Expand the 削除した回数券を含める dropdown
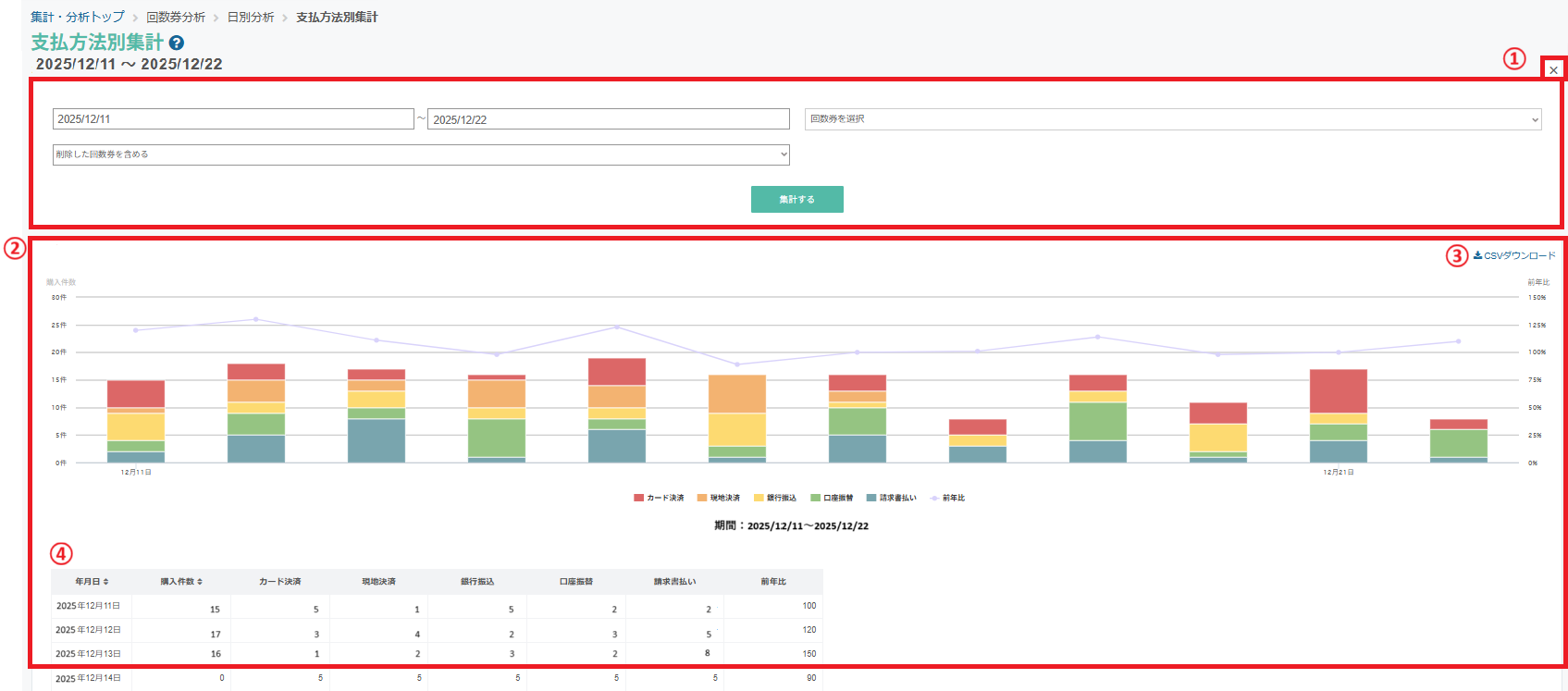This screenshot has width=1568, height=691. click(421, 154)
